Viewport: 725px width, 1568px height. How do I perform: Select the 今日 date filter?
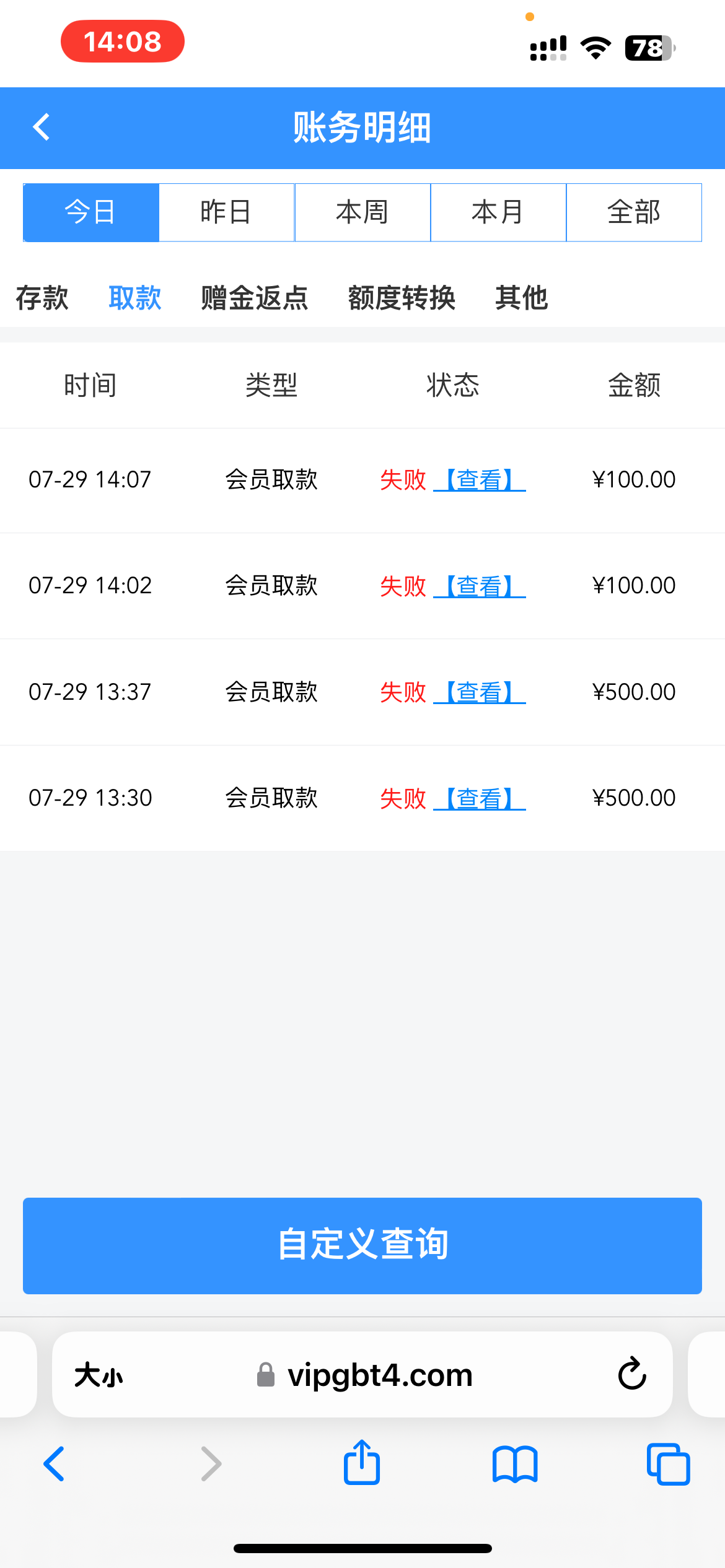click(x=91, y=212)
